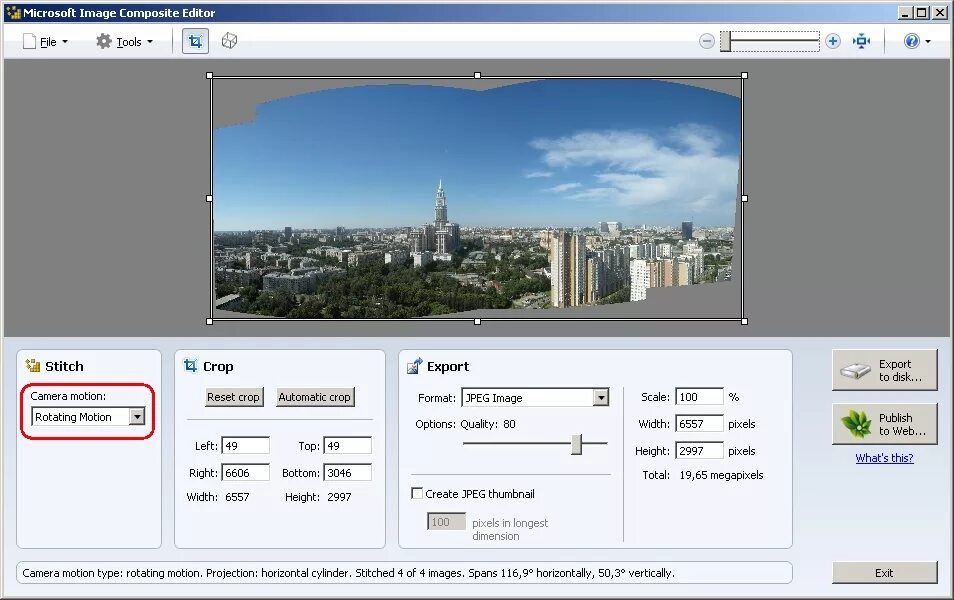The width and height of the screenshot is (954, 600).
Task: Click the thumbnail size pixels field
Action: click(446, 522)
